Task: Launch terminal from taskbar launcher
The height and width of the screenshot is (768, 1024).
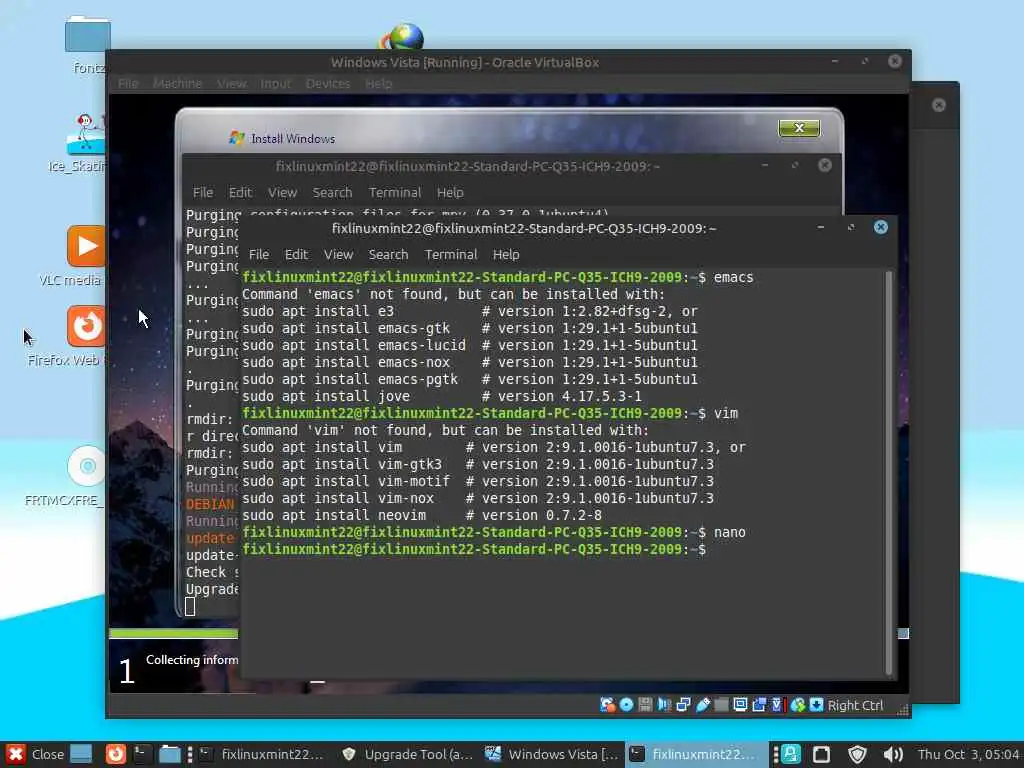Action: coord(142,754)
